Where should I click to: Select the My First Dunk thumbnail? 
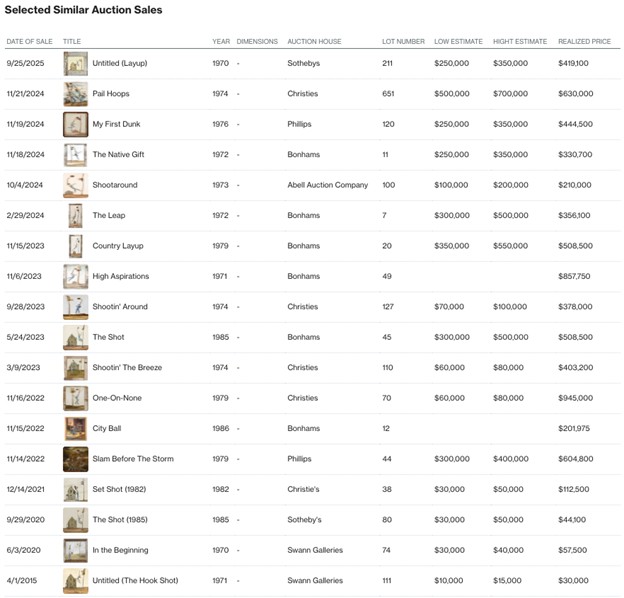click(75, 125)
